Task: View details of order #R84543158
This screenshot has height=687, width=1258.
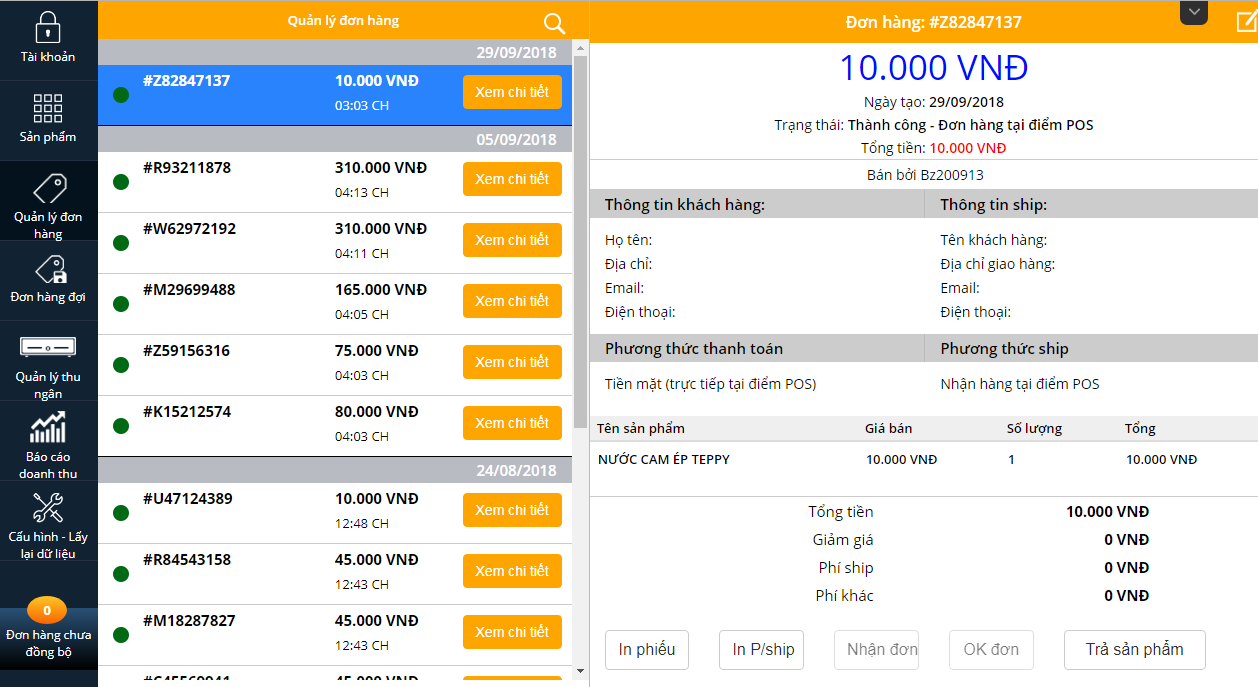Action: coord(512,571)
